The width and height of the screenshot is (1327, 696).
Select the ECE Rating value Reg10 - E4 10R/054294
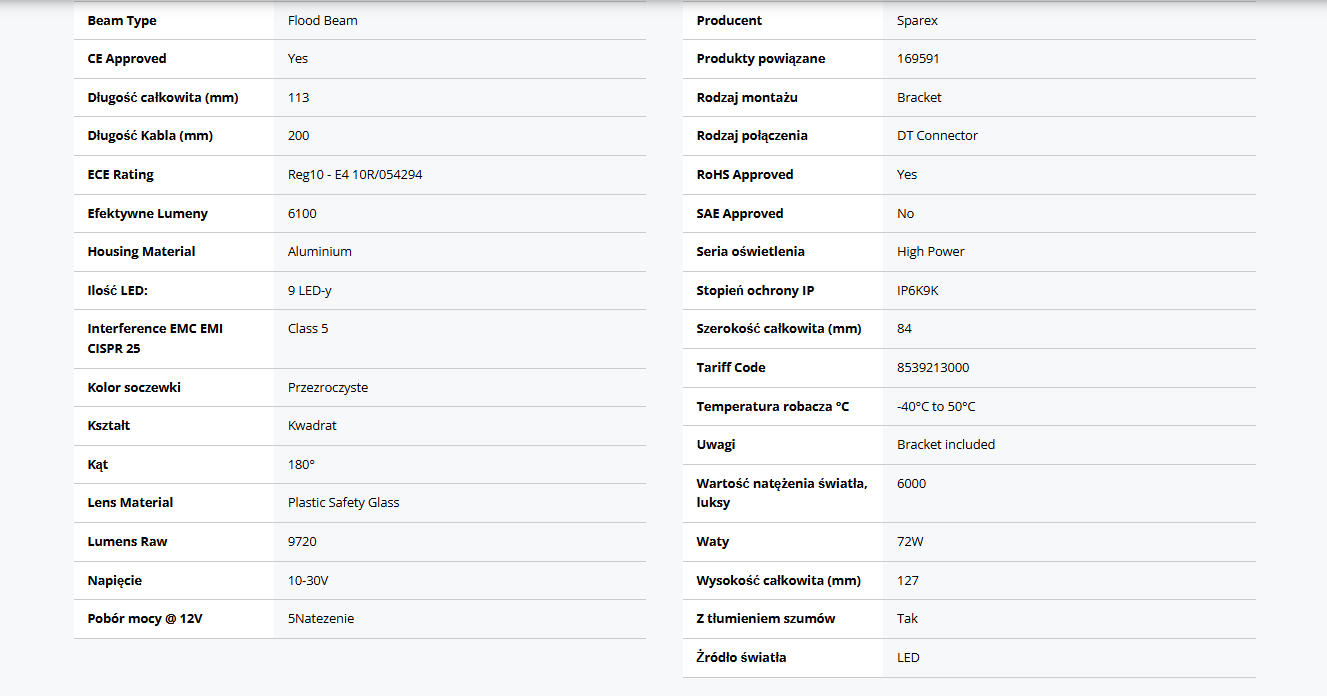pos(355,175)
